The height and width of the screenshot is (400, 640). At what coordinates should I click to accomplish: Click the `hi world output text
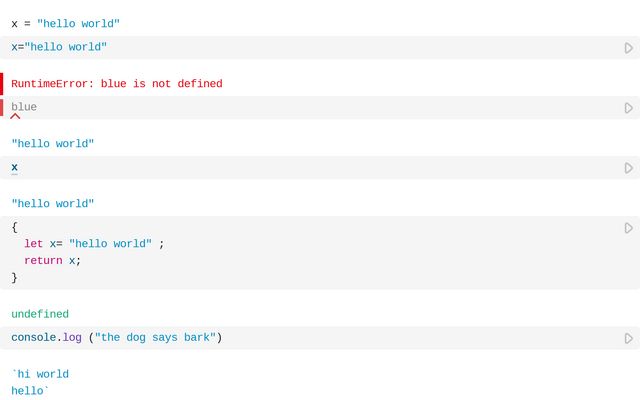point(40,375)
